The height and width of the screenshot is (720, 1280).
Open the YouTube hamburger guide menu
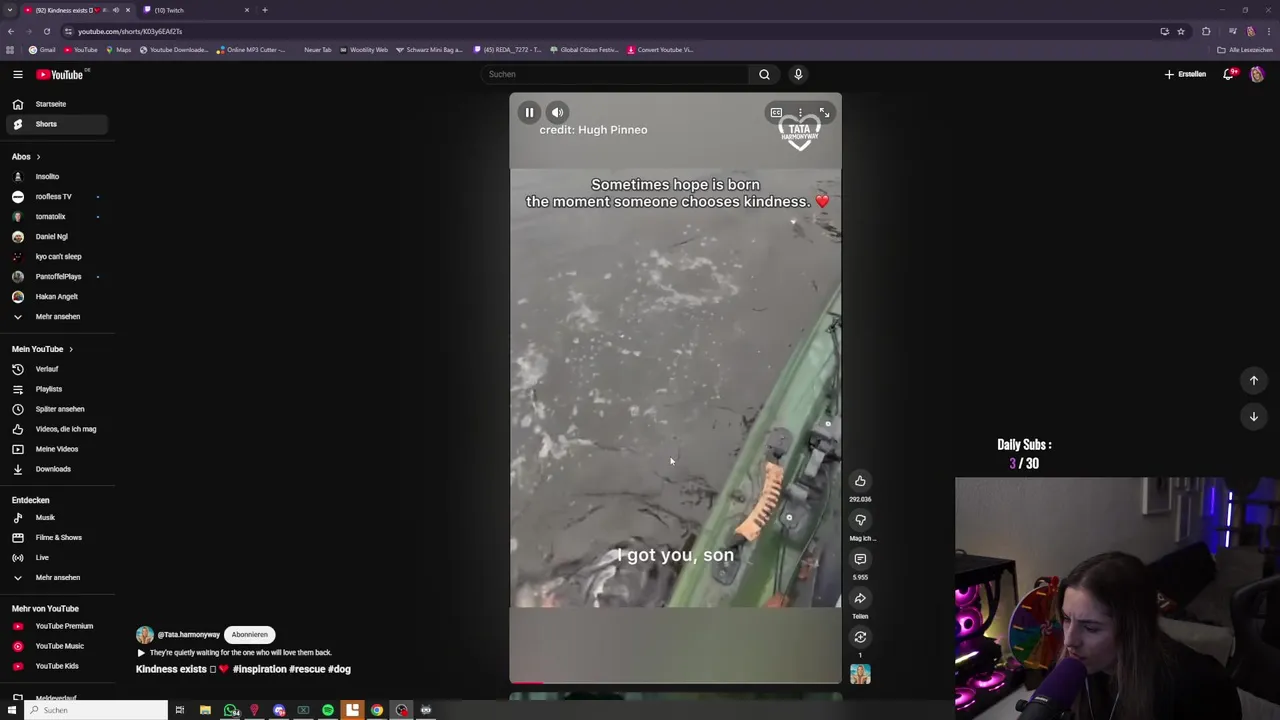tap(18, 74)
